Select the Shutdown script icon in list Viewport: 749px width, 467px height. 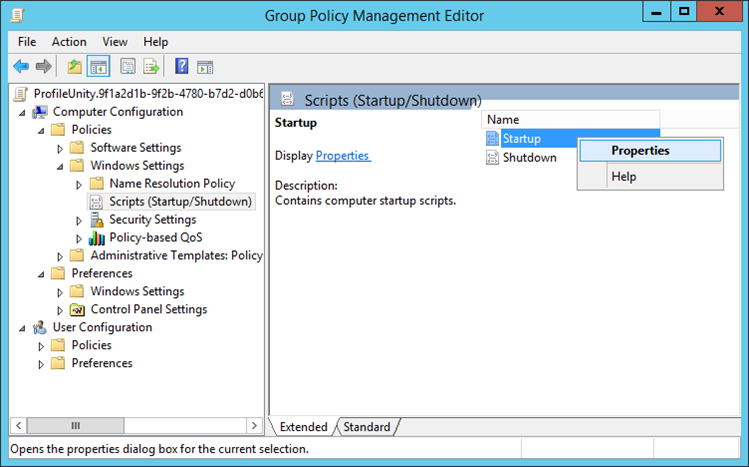point(492,158)
